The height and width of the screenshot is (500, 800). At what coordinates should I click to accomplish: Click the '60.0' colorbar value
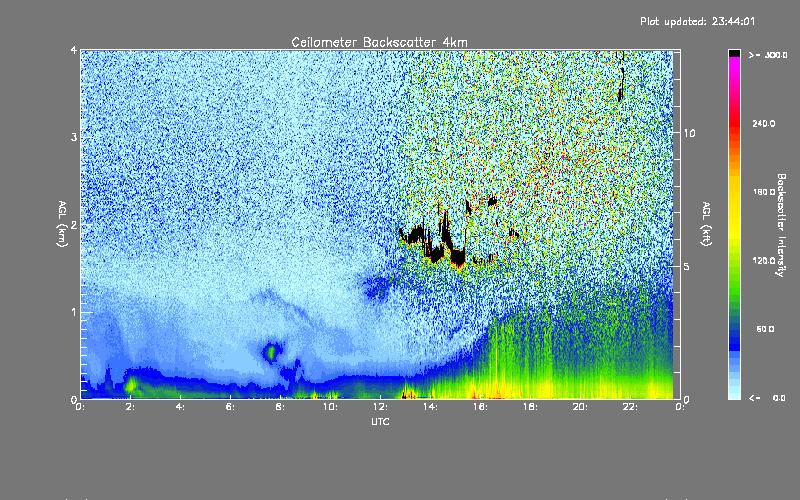pos(765,329)
